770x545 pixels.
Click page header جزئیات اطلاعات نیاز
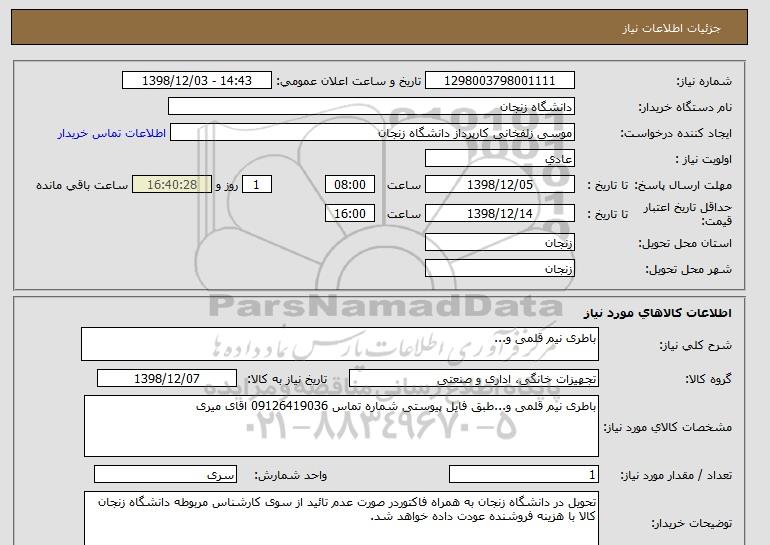672,28
